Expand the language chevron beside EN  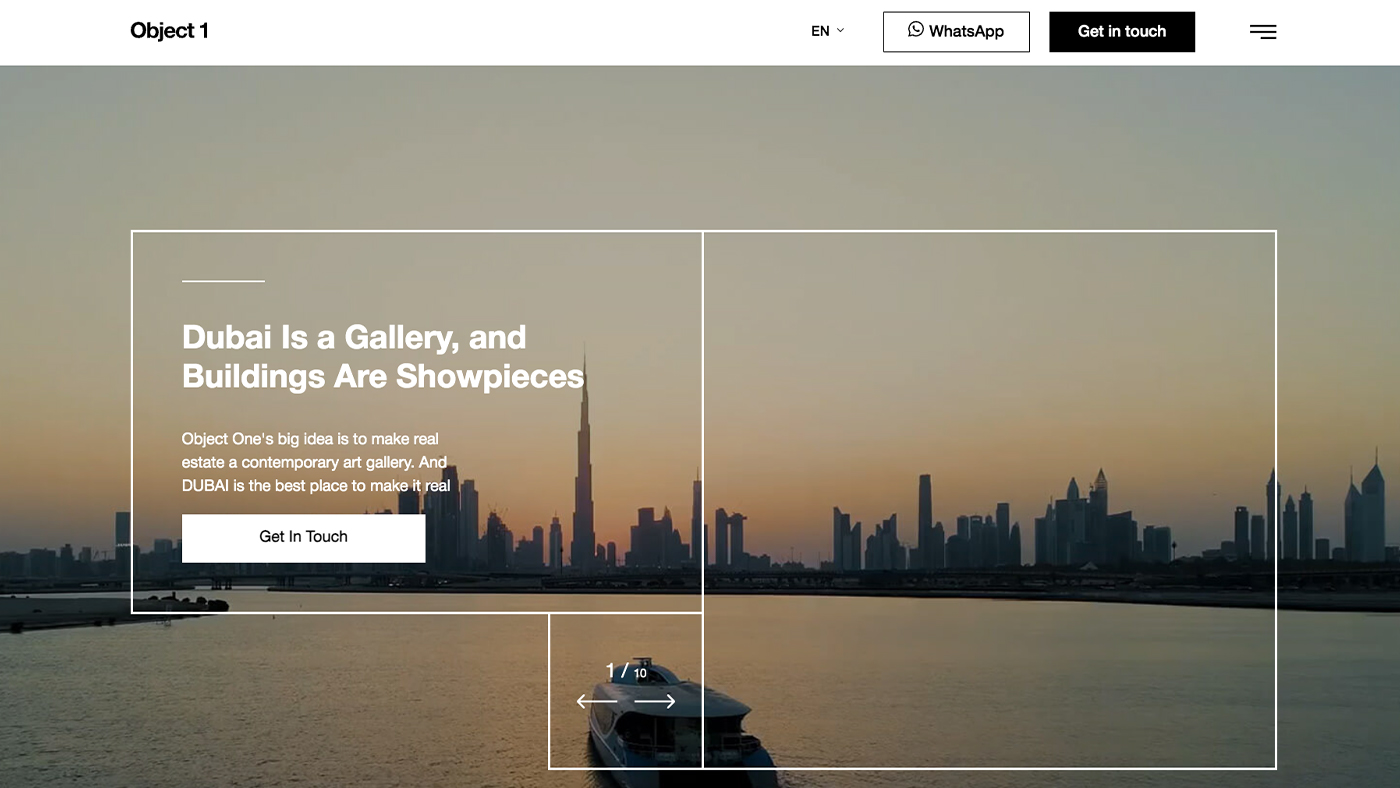[840, 31]
